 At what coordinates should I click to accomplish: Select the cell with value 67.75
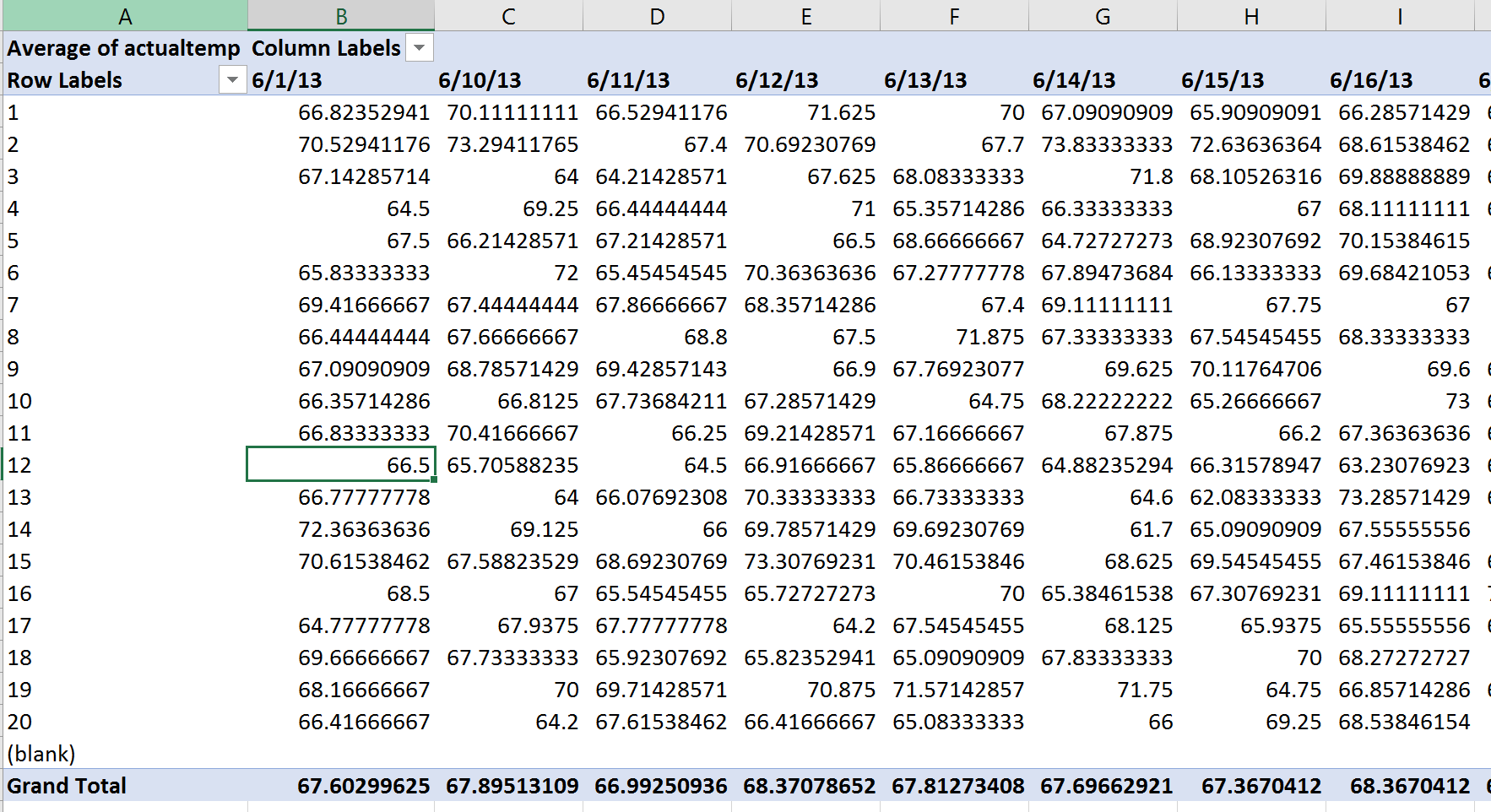1251,305
